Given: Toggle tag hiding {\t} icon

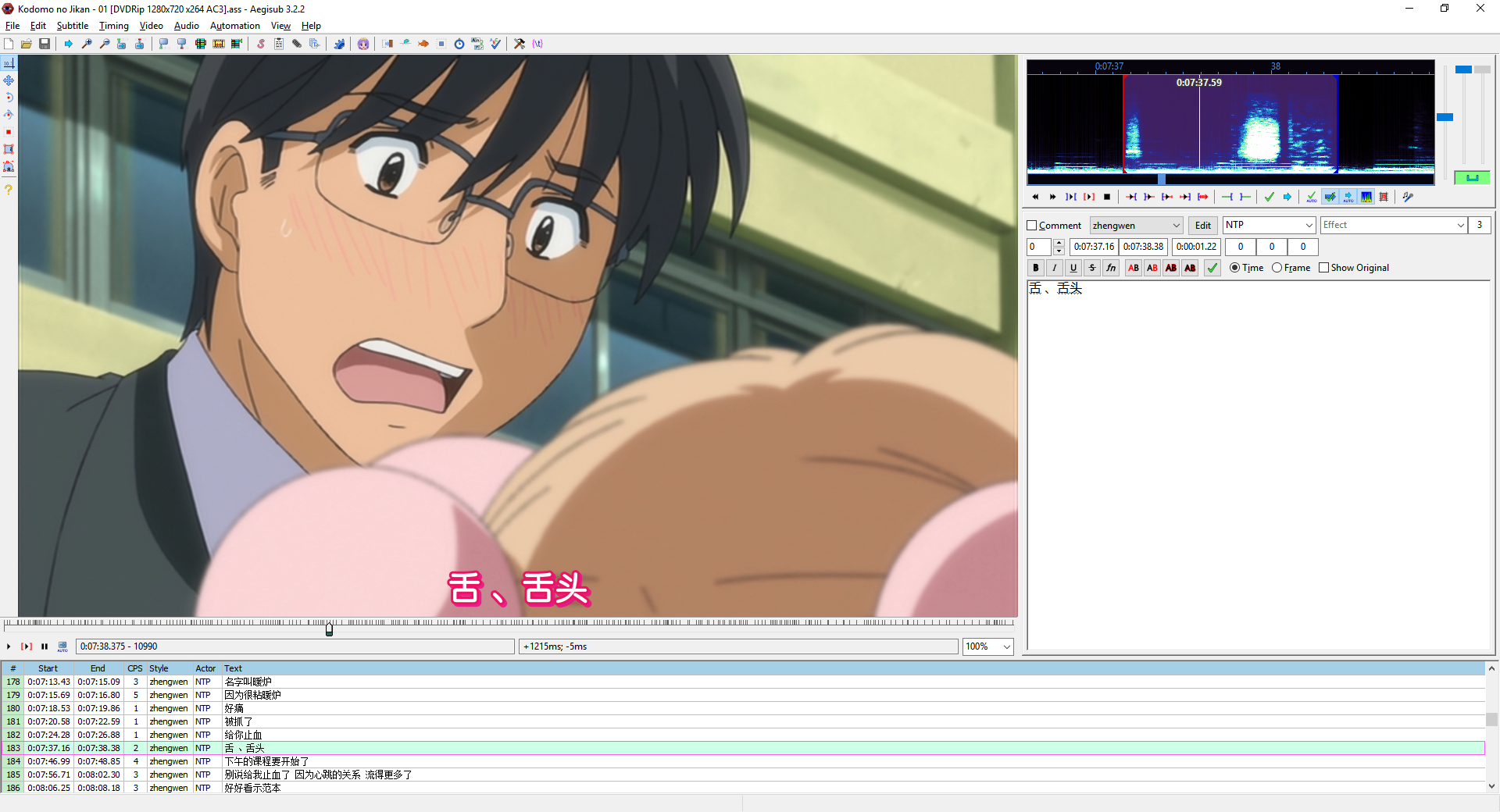Looking at the screenshot, I should 537,44.
